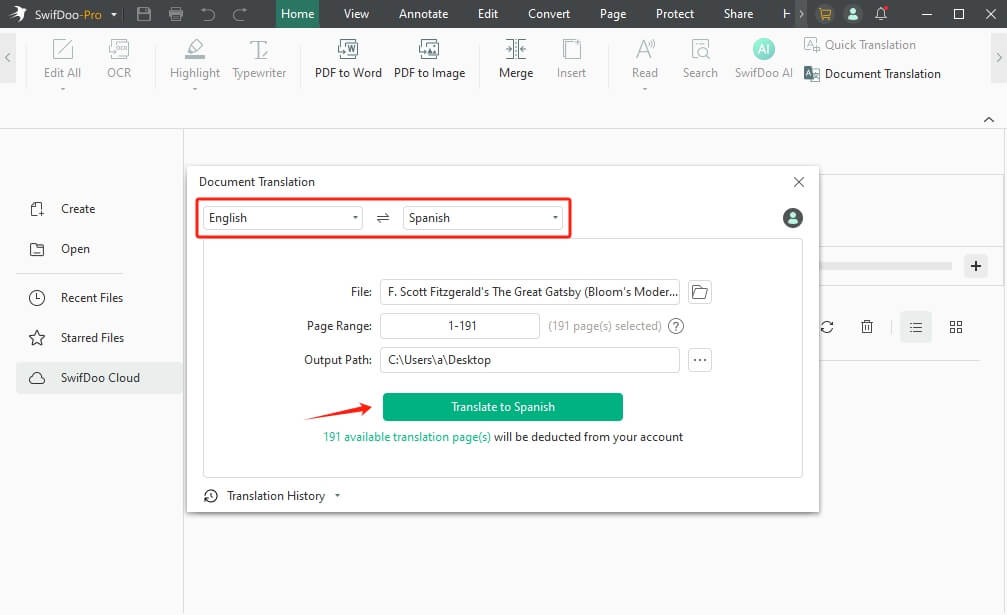Switch to the Share tab
Viewport: 1007px width, 615px height.
738,13
